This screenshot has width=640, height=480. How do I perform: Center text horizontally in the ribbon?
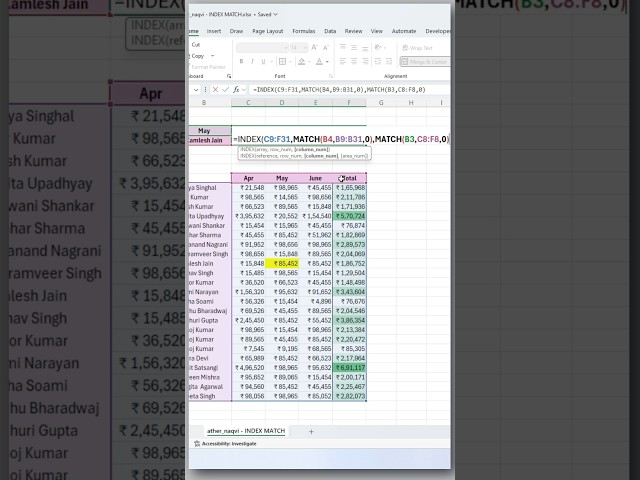click(x=354, y=62)
